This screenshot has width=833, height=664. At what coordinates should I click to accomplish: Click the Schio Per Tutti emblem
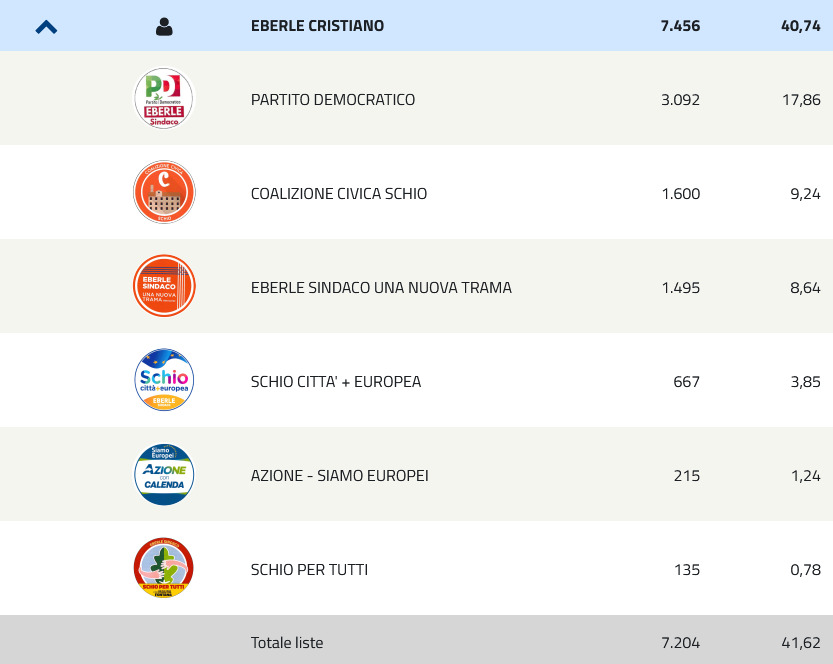(x=164, y=568)
